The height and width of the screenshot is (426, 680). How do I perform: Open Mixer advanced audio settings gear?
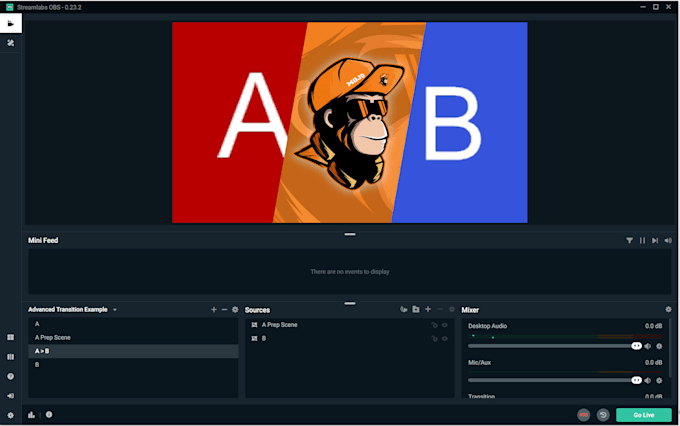point(668,309)
